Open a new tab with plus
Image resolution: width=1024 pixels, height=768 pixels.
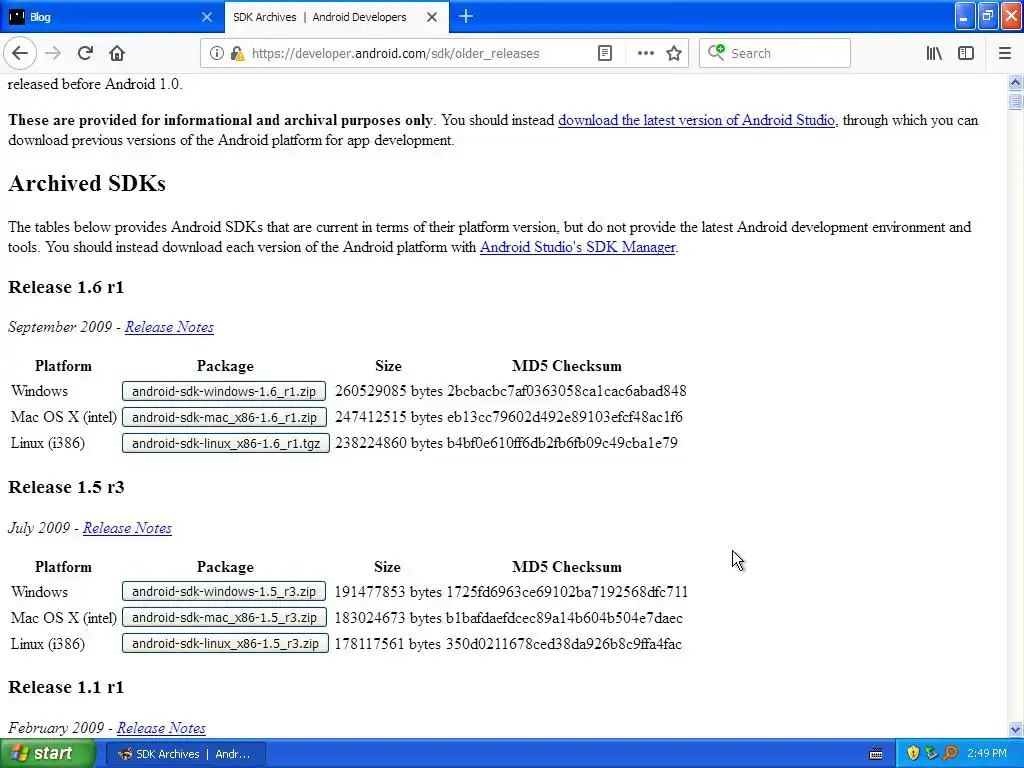pos(466,17)
